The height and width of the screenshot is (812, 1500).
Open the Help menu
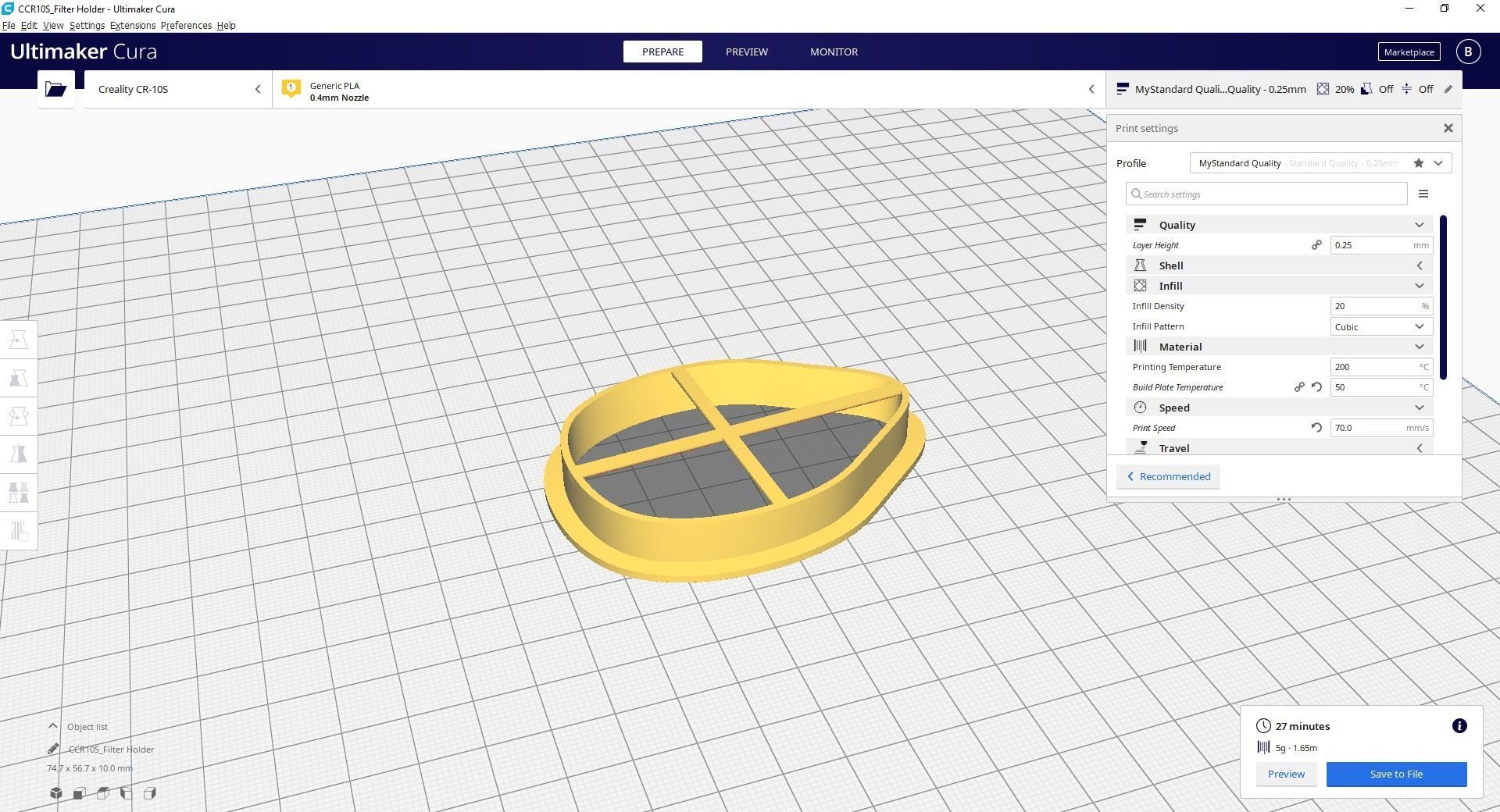(226, 25)
